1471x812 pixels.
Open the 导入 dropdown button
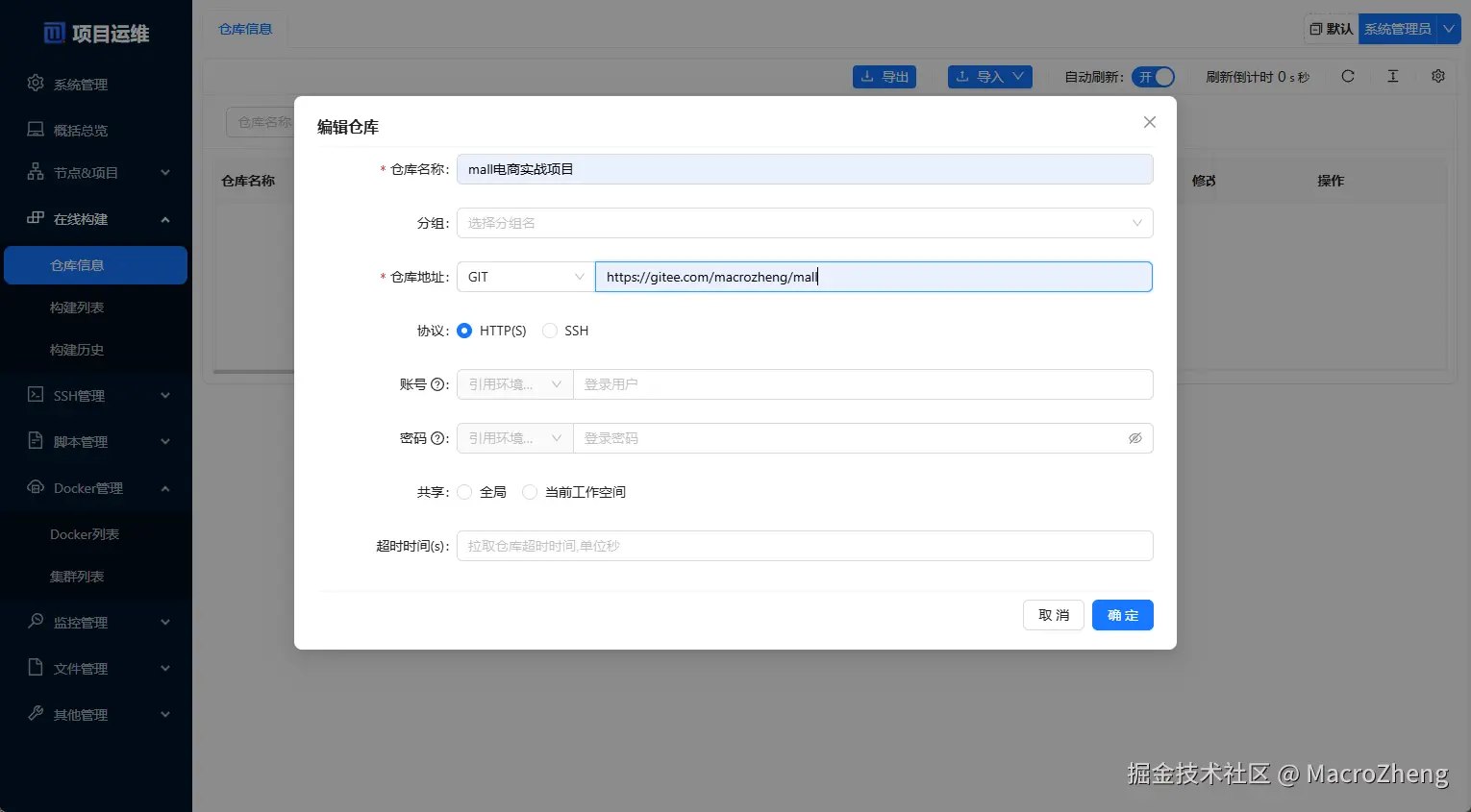(990, 77)
